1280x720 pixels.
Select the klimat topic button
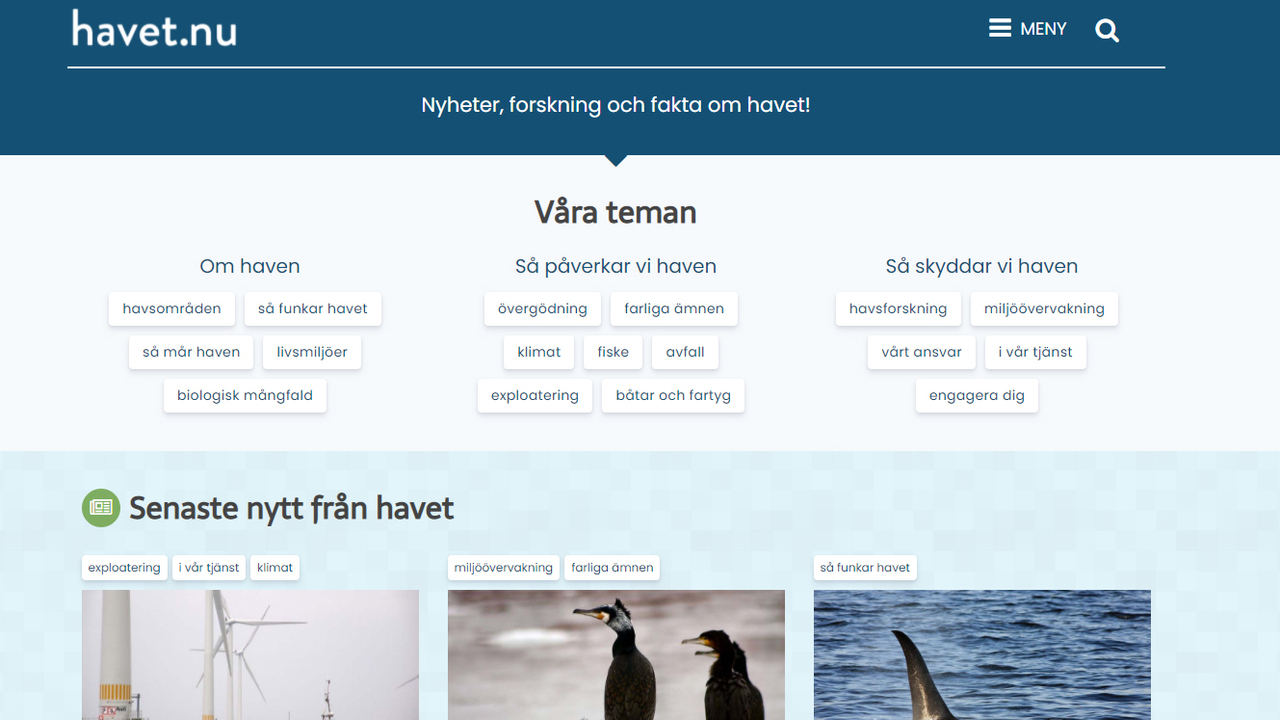click(x=539, y=352)
